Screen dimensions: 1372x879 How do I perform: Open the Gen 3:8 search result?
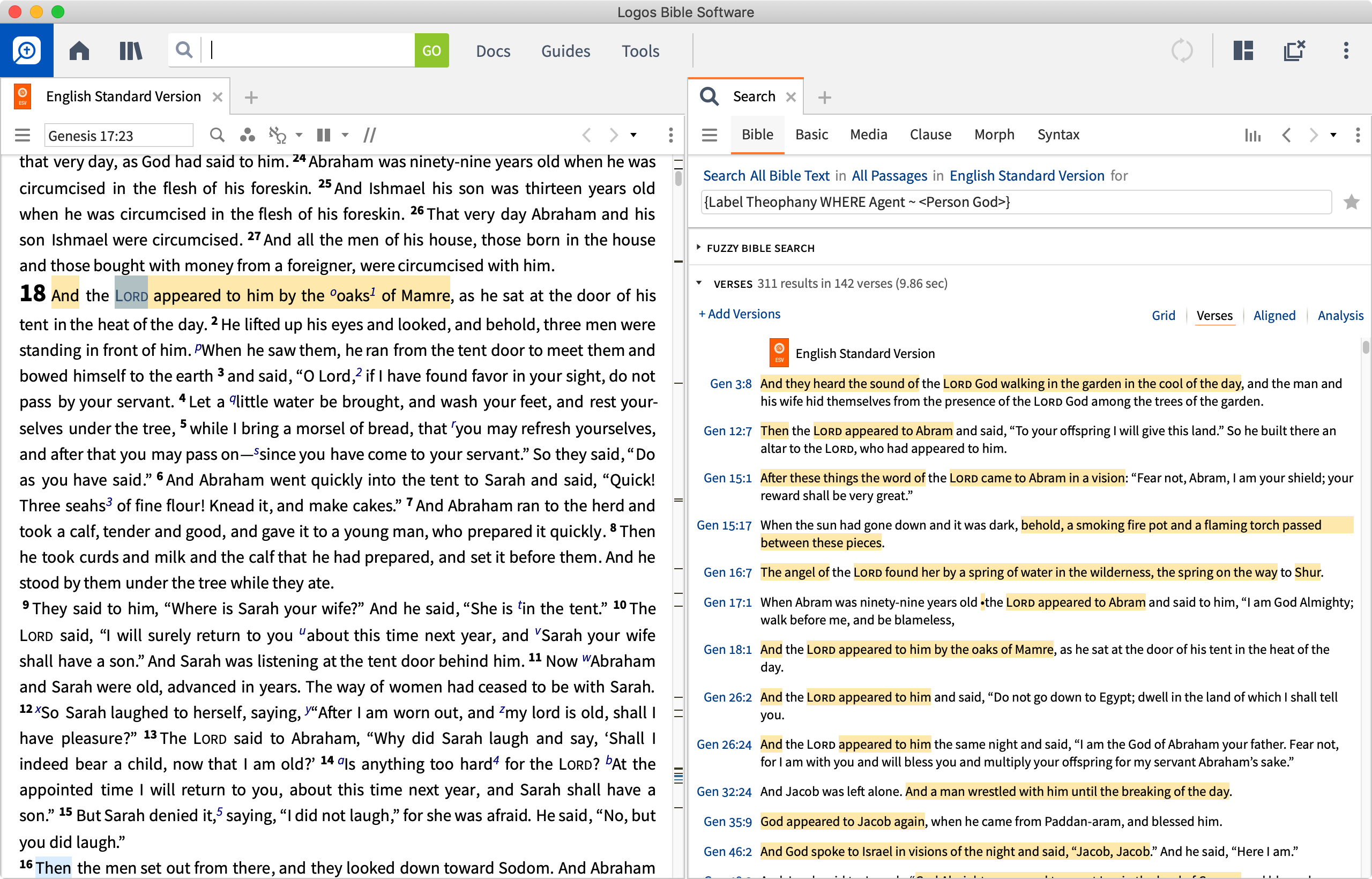730,384
